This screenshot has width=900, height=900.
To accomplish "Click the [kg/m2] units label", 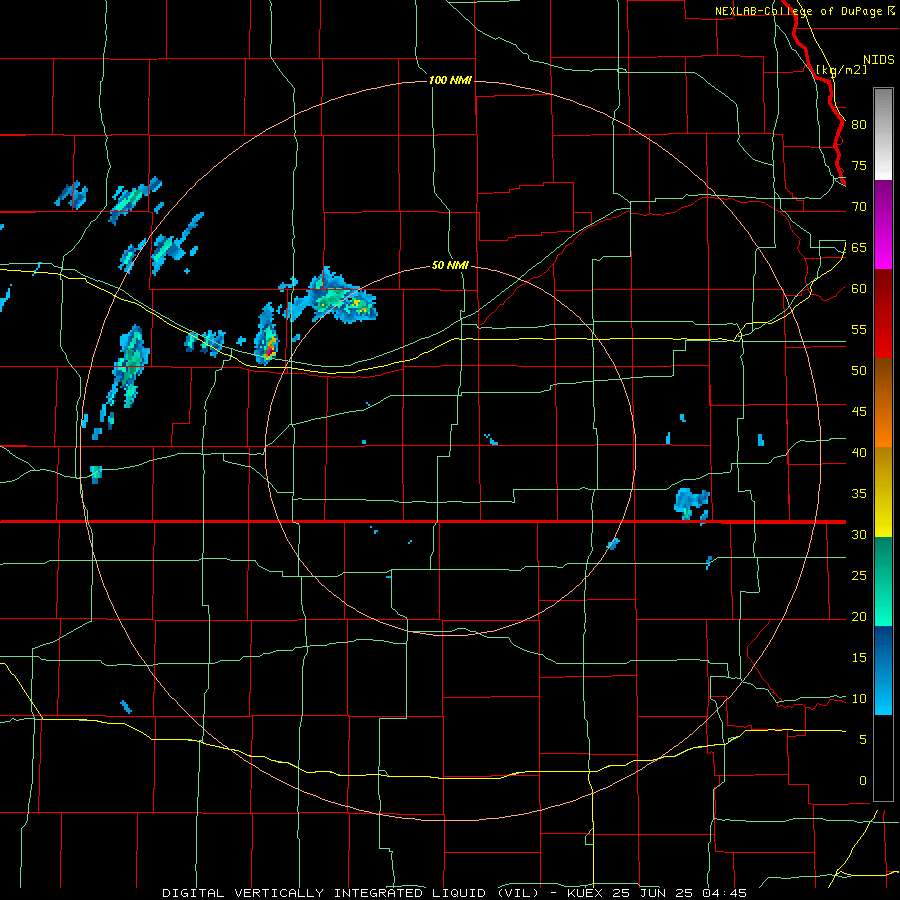I will [841, 70].
